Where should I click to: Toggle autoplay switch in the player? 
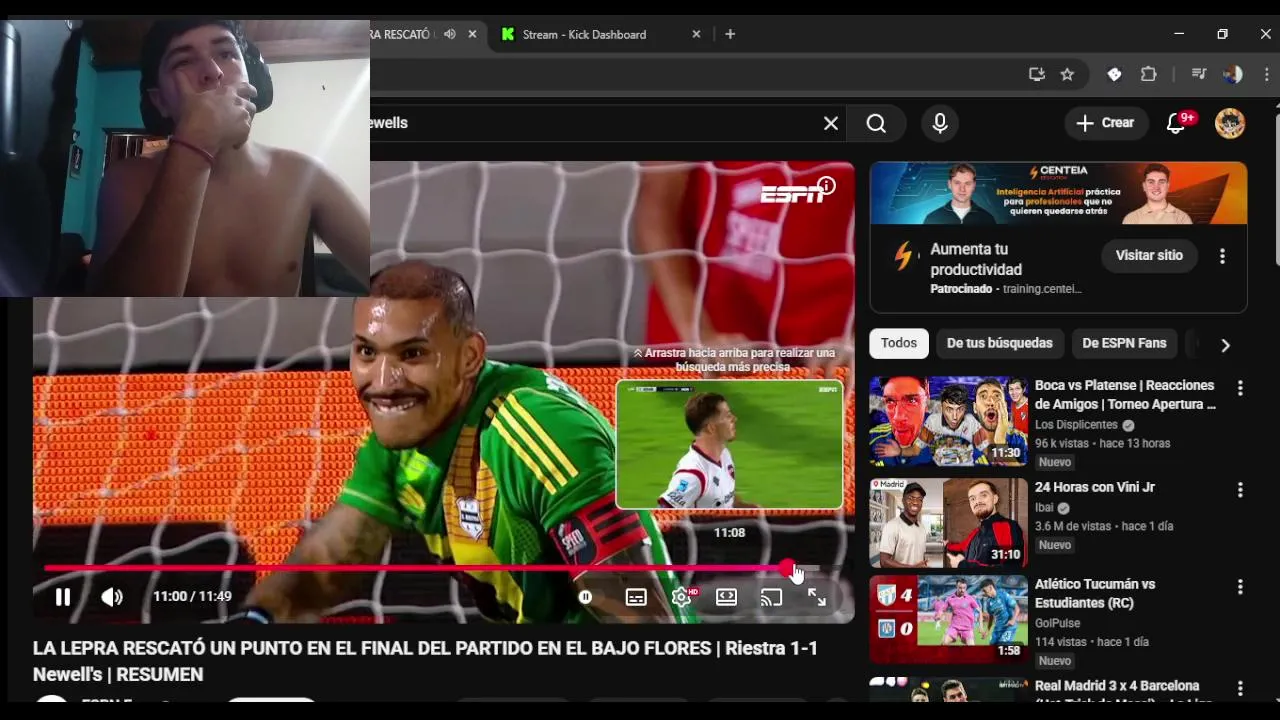(x=586, y=597)
